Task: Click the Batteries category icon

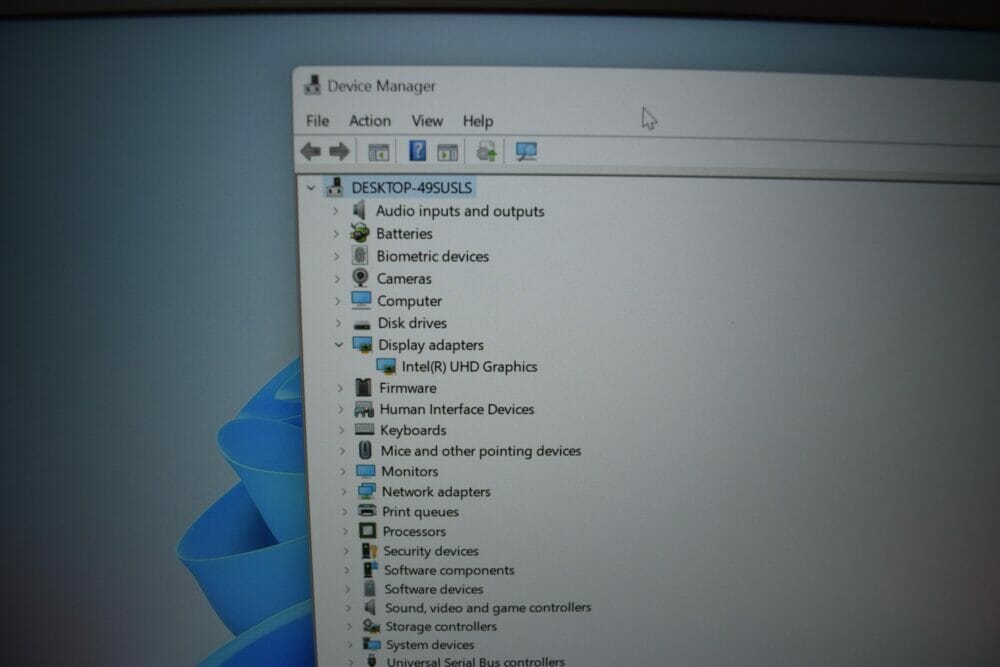Action: pyautogui.click(x=360, y=233)
